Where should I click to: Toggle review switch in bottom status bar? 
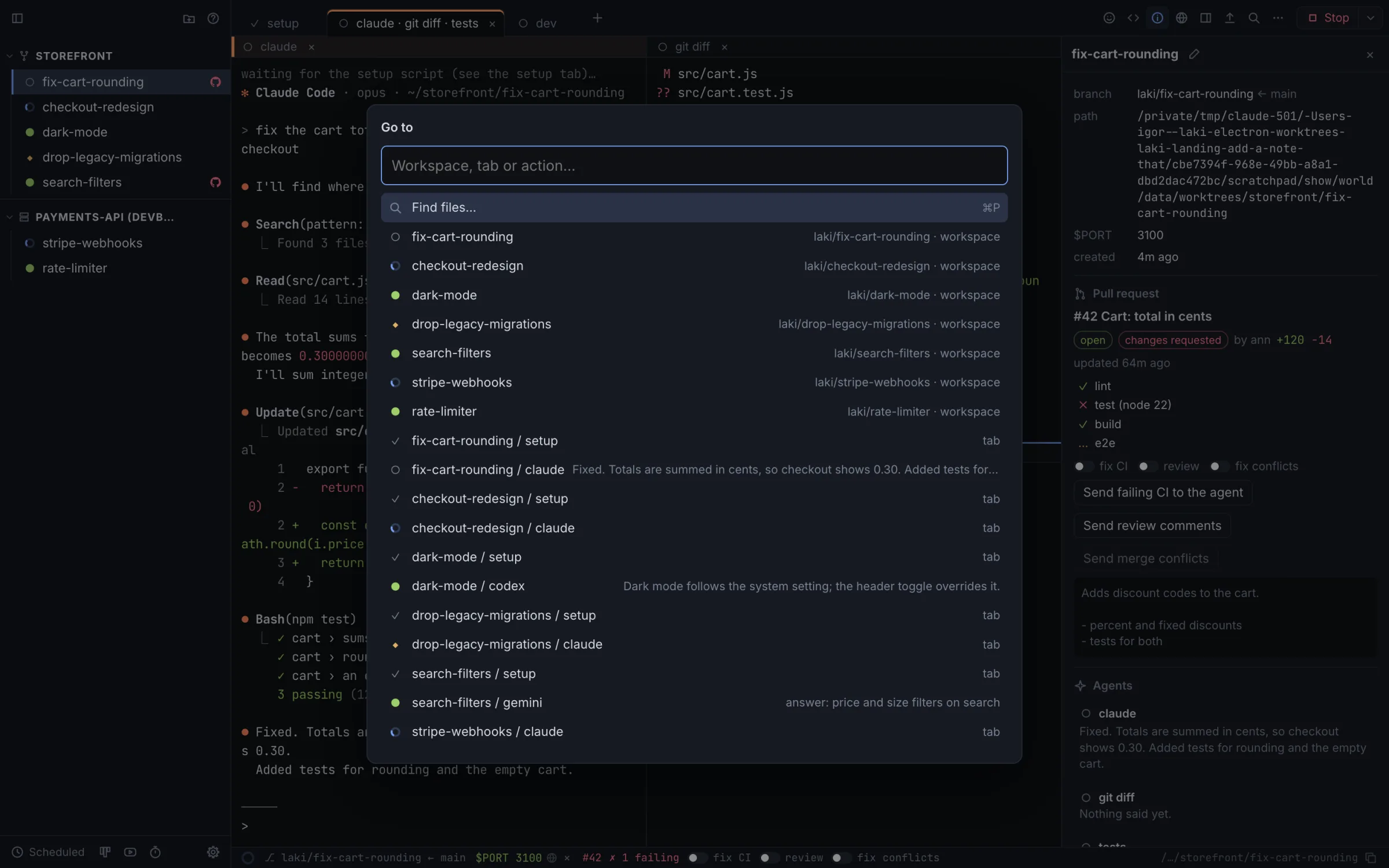click(x=769, y=858)
